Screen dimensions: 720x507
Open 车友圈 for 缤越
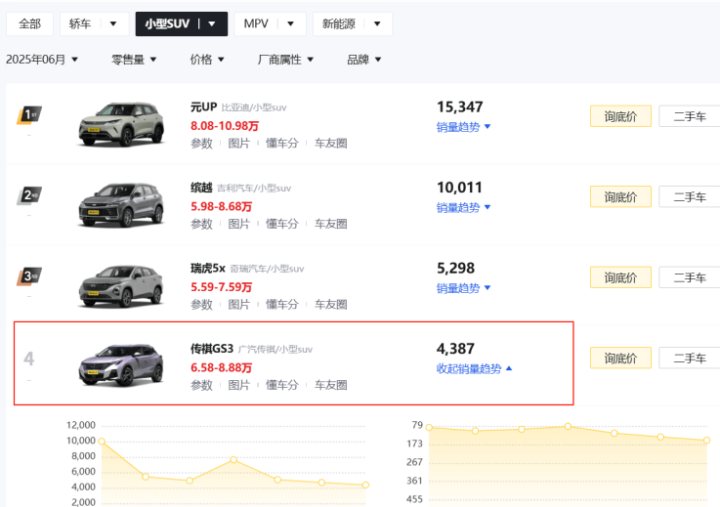tap(331, 224)
